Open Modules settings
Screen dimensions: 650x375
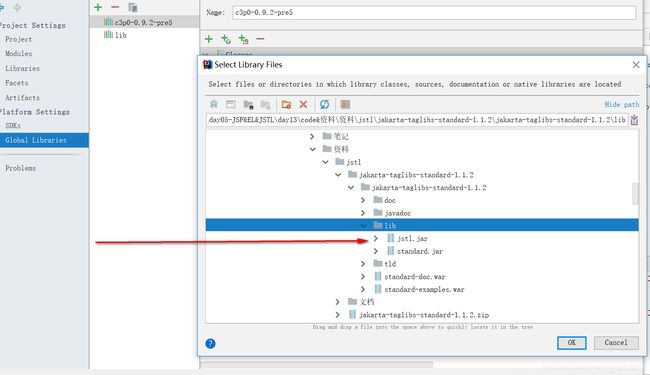(19, 53)
